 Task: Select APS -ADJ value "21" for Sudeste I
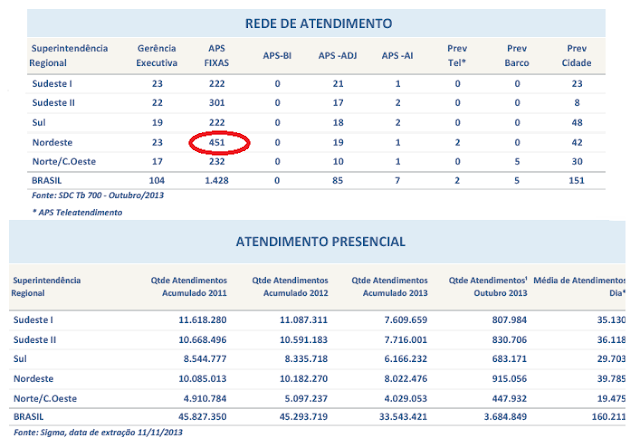tap(338, 84)
